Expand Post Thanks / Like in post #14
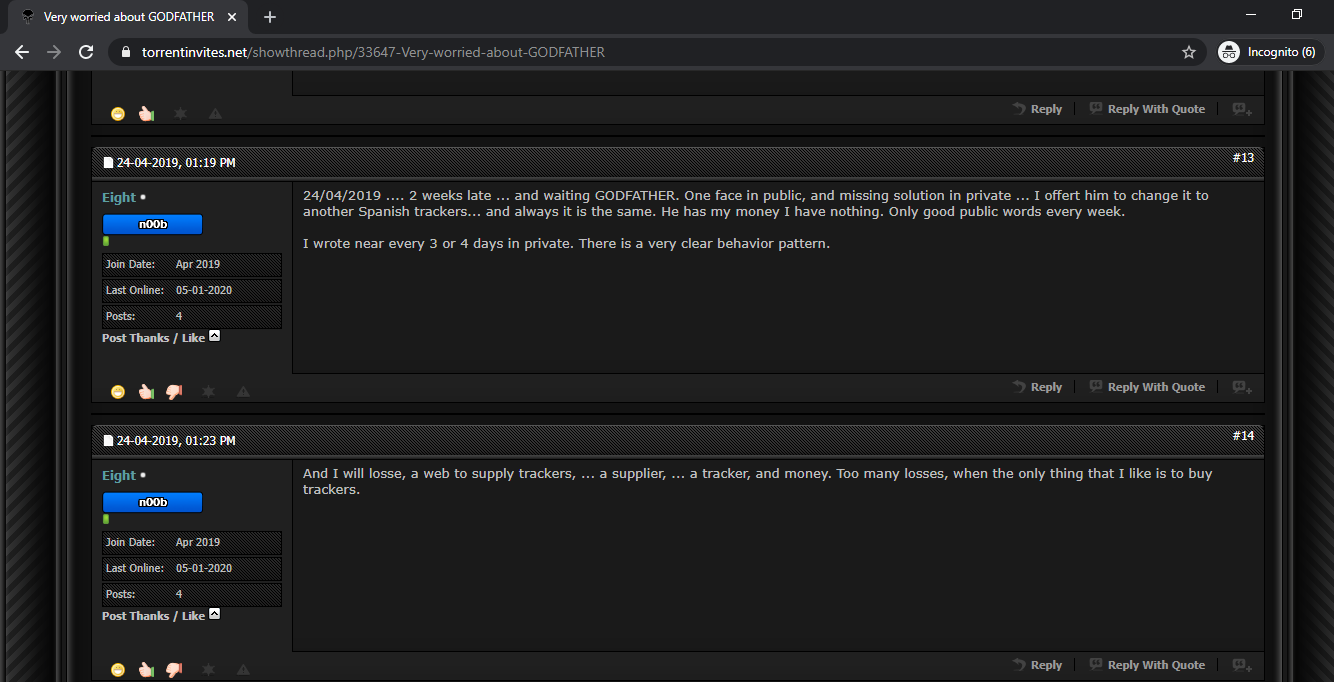 pos(214,615)
